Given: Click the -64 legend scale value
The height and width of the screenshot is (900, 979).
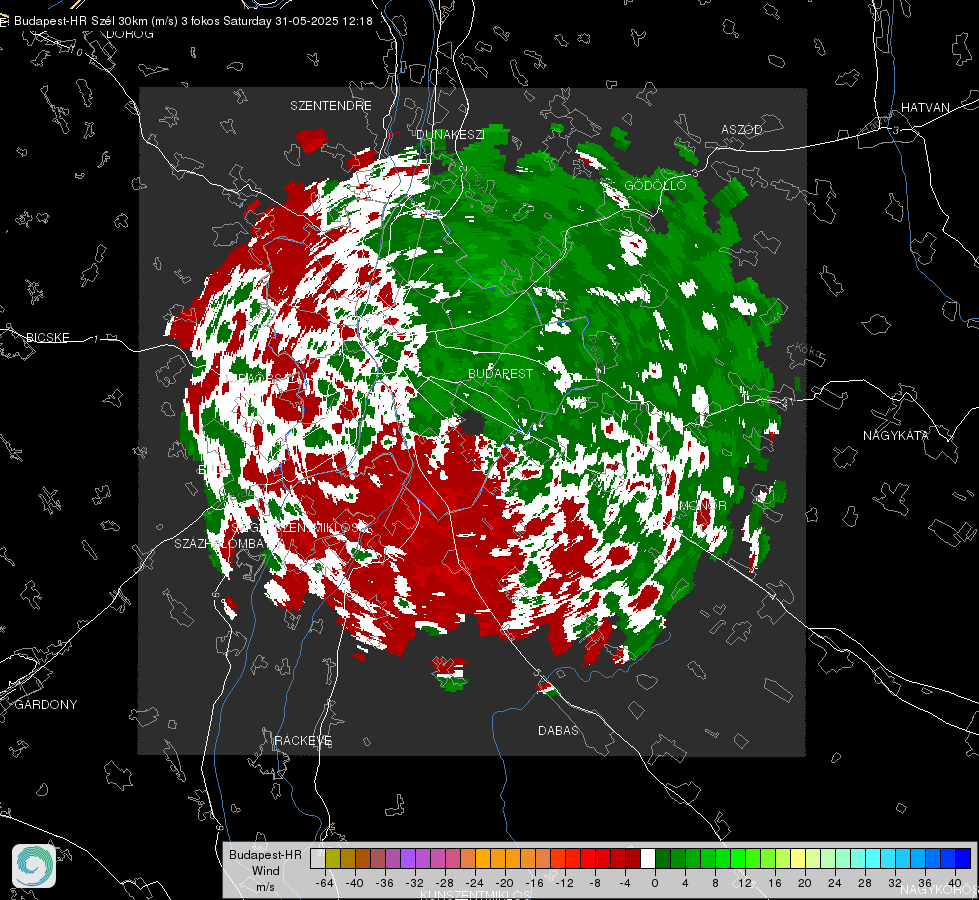Looking at the screenshot, I should 325,883.
